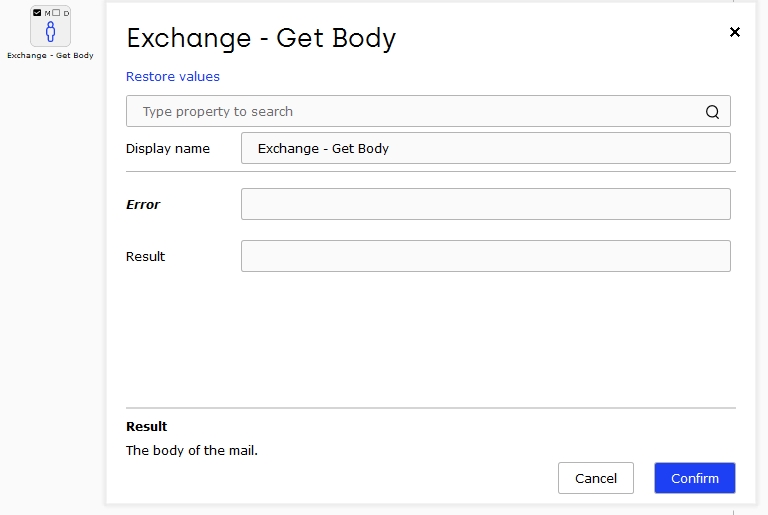Click the Restore values link
The image size is (768, 515).
pyautogui.click(x=173, y=76)
